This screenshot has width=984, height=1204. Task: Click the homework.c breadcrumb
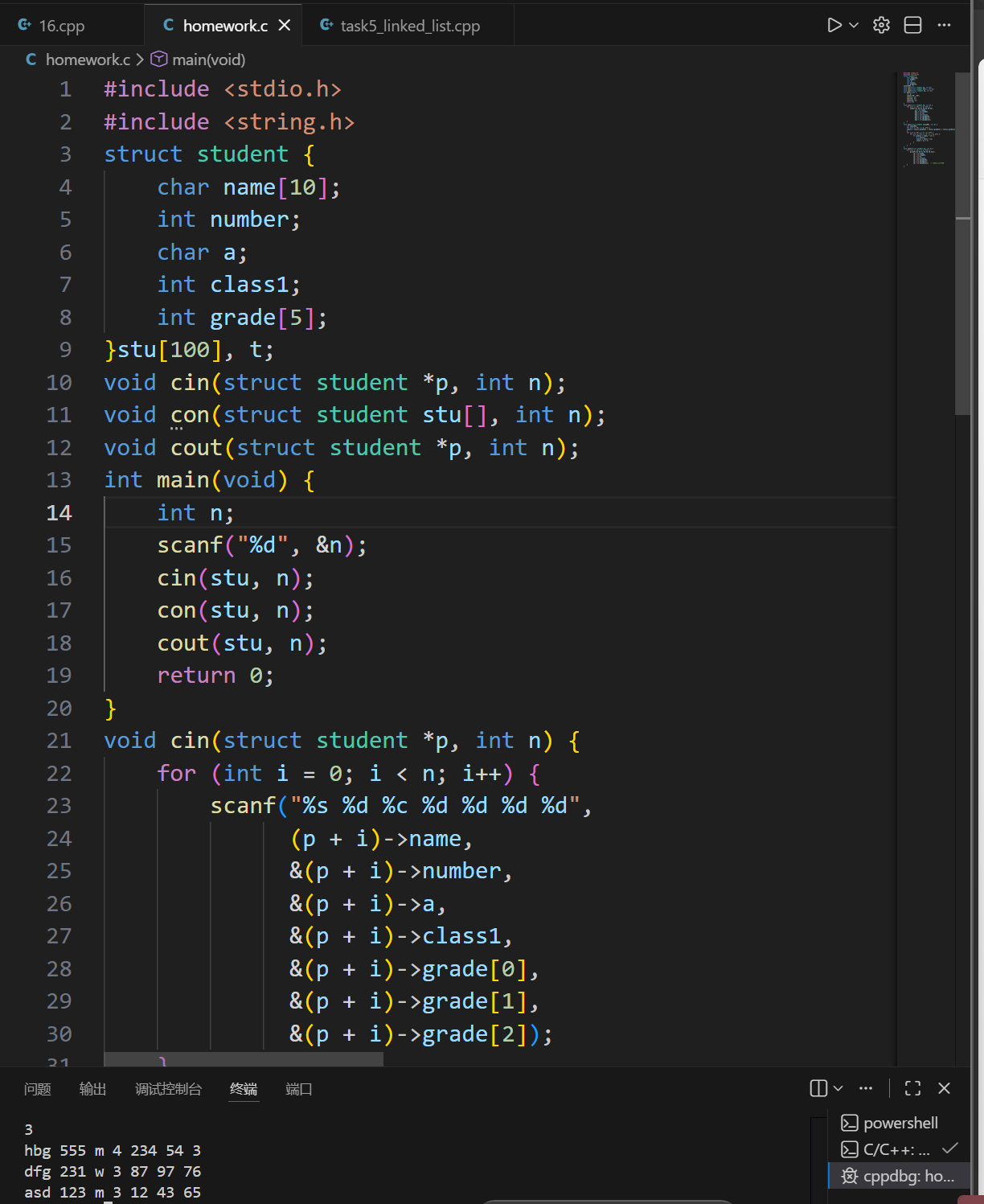point(88,60)
